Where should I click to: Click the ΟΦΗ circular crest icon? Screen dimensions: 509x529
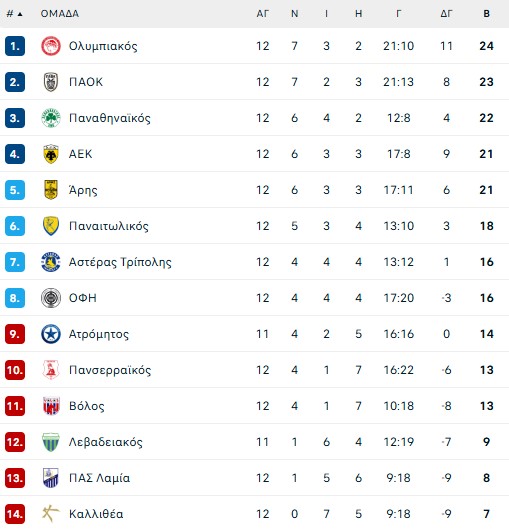(x=51, y=298)
